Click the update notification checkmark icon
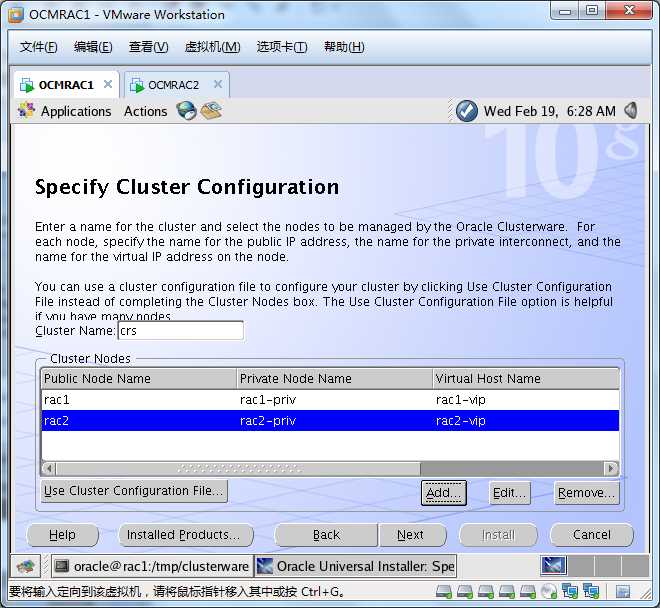The image size is (660, 608). click(x=466, y=111)
